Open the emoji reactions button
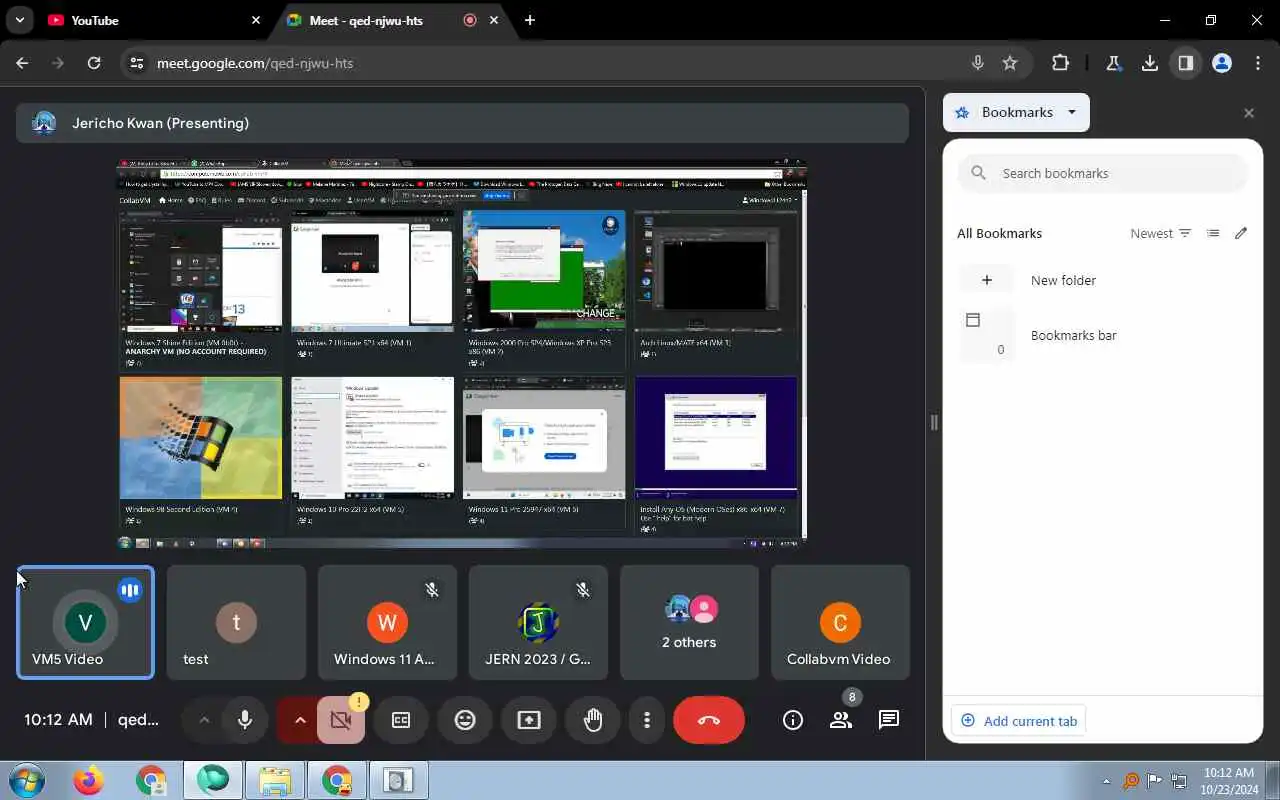This screenshot has height=800, width=1280. [x=465, y=720]
